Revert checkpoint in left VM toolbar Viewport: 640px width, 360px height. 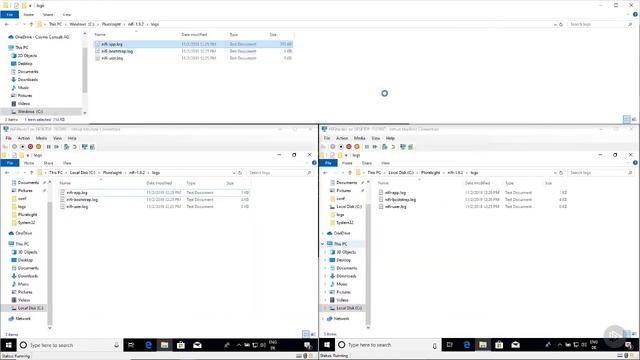coord(75,147)
